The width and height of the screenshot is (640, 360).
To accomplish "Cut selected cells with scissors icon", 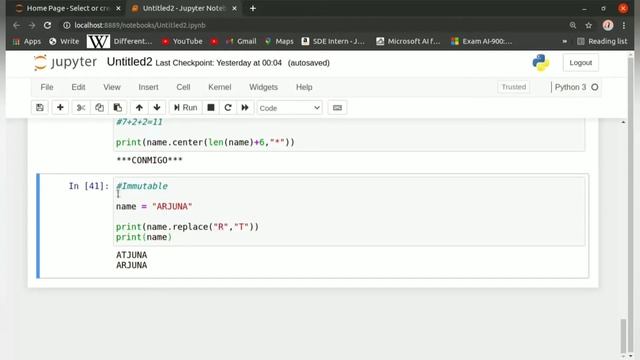I will pos(81,107).
